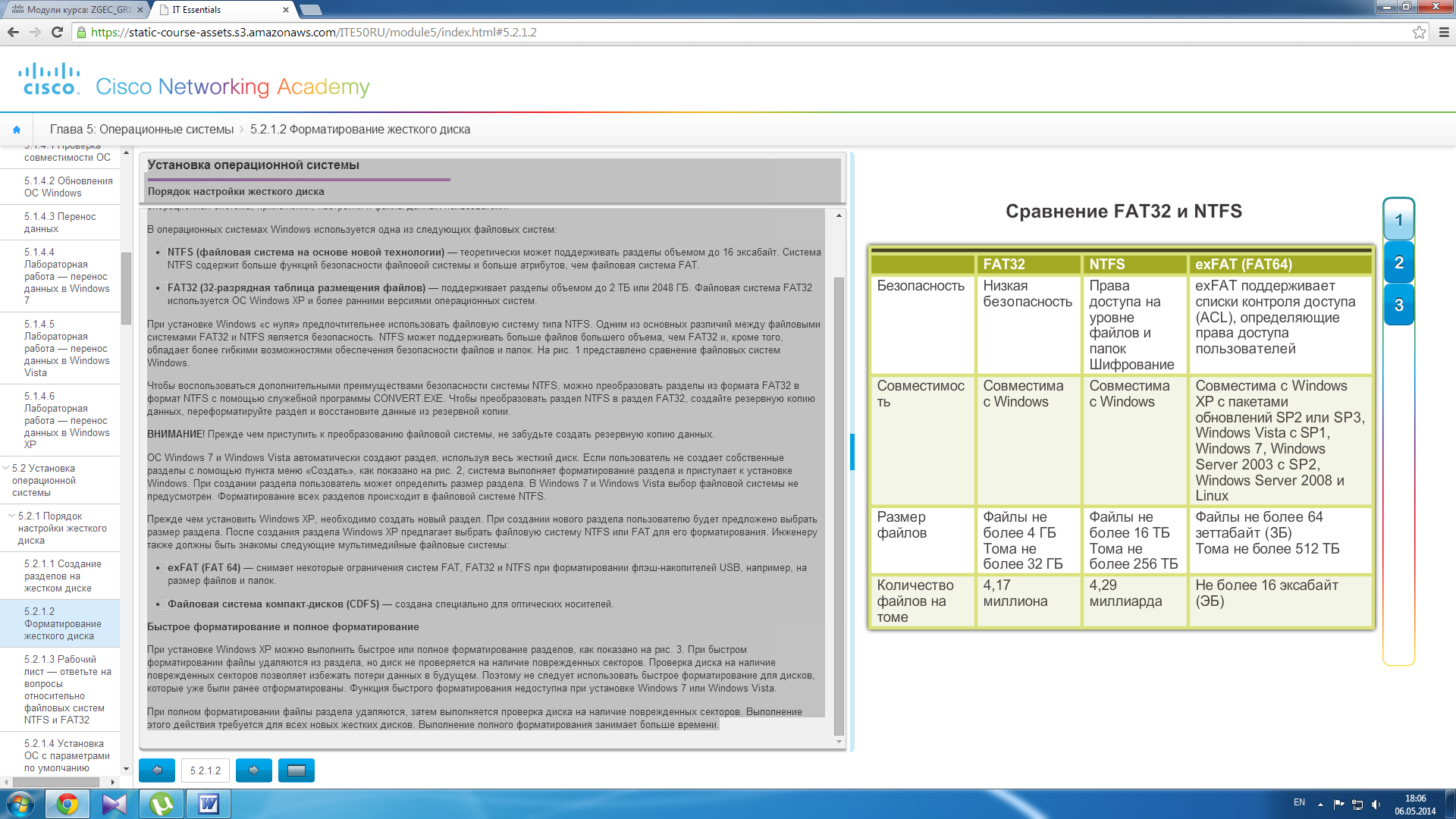Image resolution: width=1456 pixels, height=819 pixels.
Task: Select figure tab 1
Action: 1399,221
